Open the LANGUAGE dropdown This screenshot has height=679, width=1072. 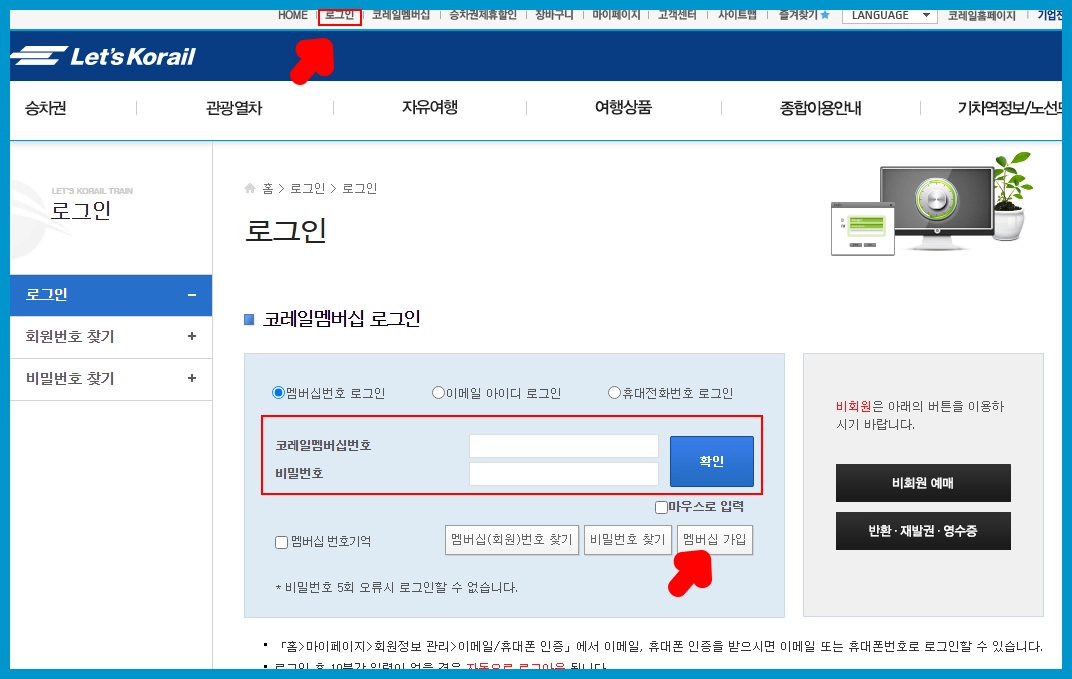click(889, 15)
